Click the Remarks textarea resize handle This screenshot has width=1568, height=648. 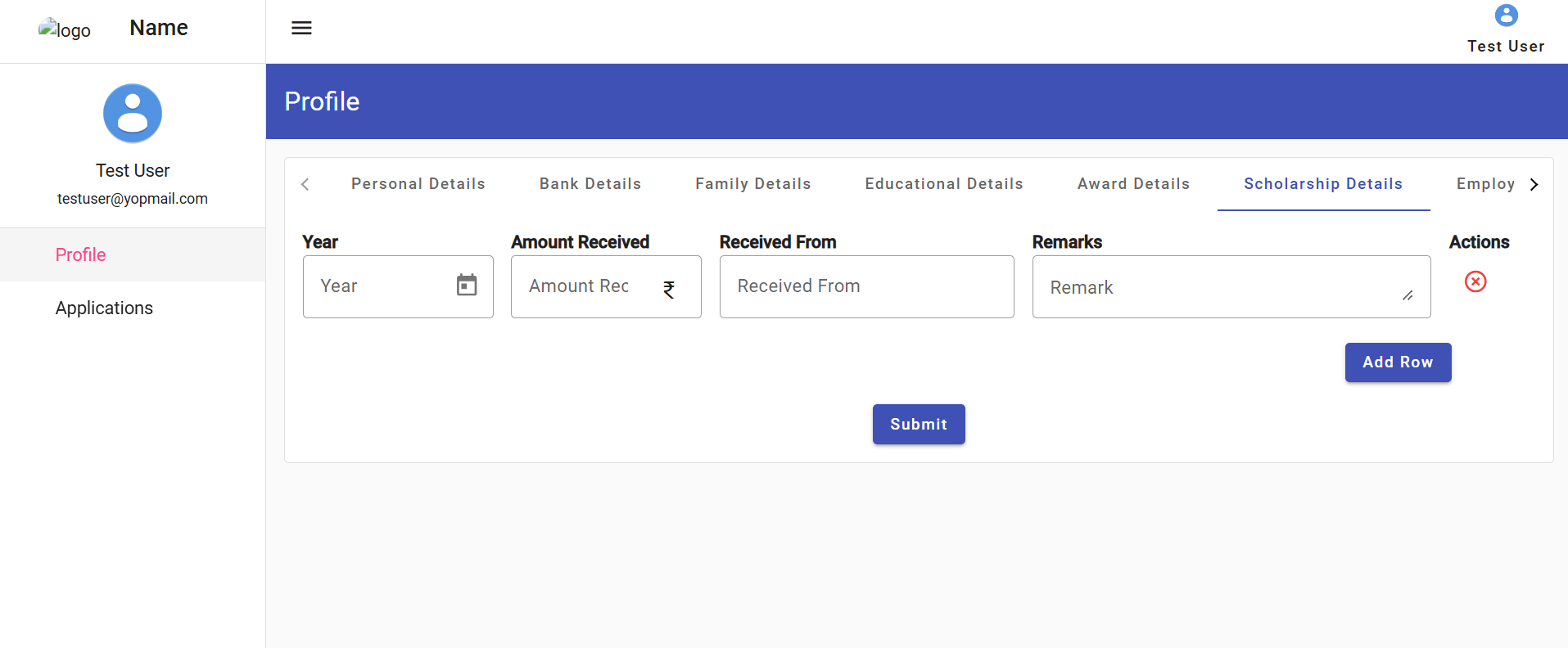(x=1408, y=295)
